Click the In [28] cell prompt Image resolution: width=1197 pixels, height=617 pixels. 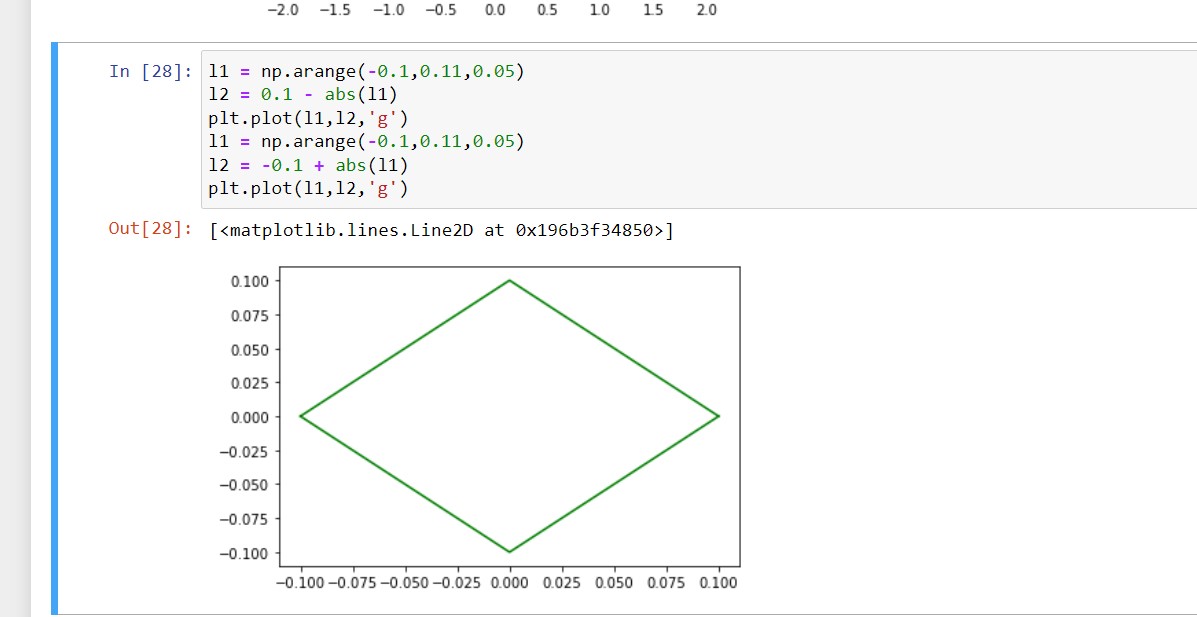[151, 71]
